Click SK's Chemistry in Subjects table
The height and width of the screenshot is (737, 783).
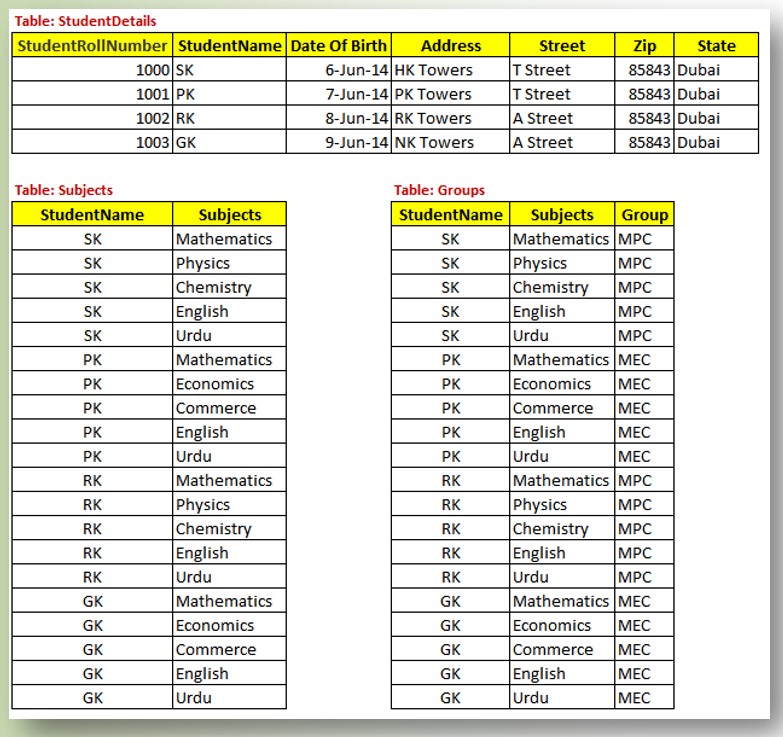pyautogui.click(x=229, y=287)
